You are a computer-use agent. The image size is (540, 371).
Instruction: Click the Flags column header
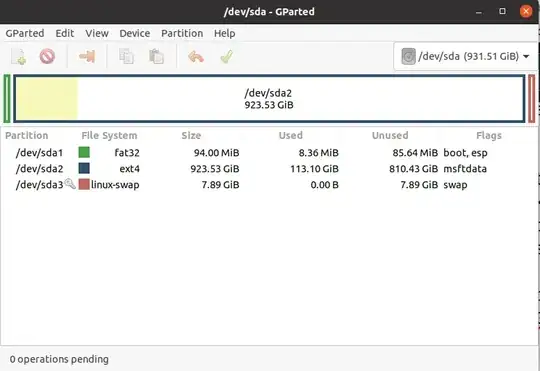click(x=489, y=135)
